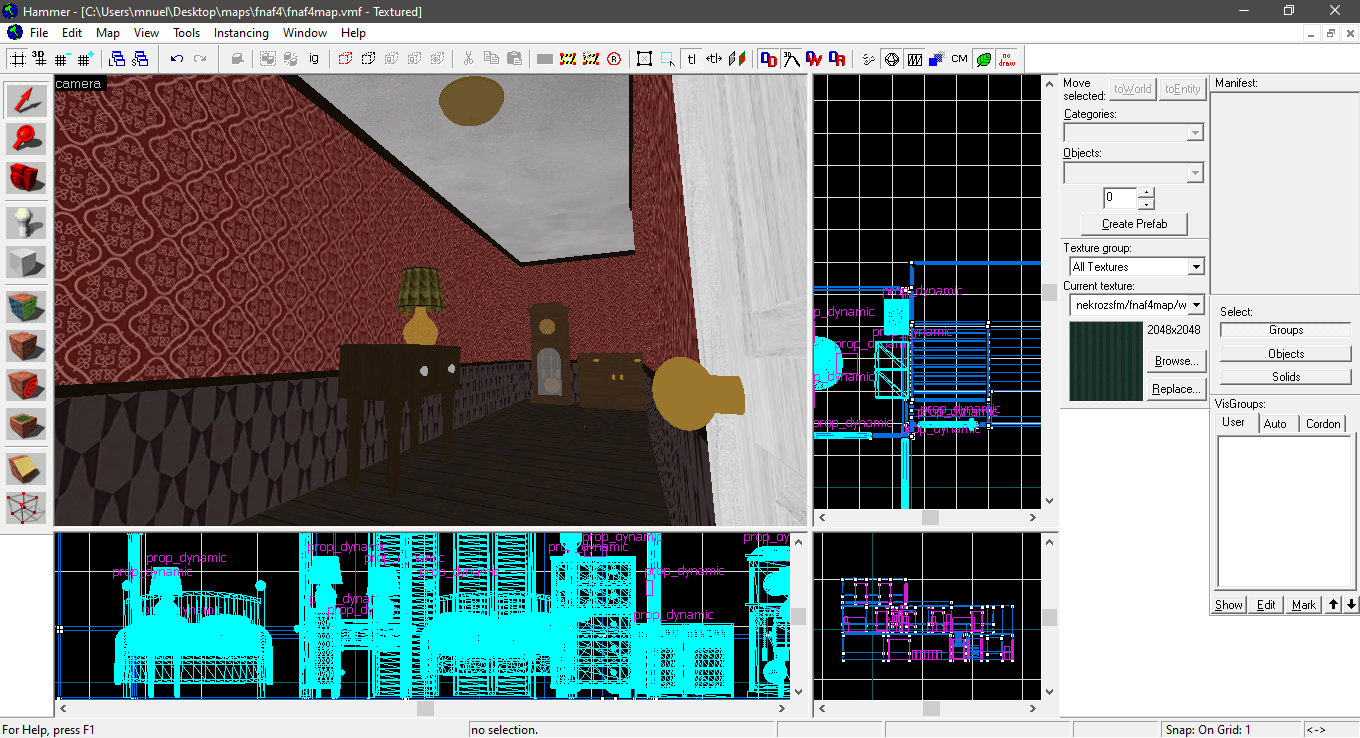Increase the prefab number spinner
Viewport: 1360px width, 738px height.
point(1146,192)
